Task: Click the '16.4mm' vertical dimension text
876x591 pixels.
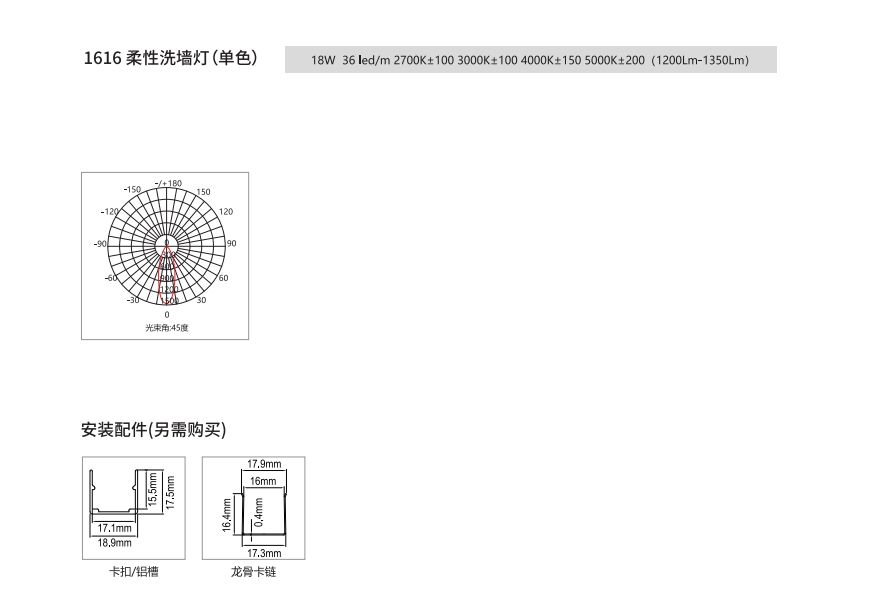Action: point(226,515)
